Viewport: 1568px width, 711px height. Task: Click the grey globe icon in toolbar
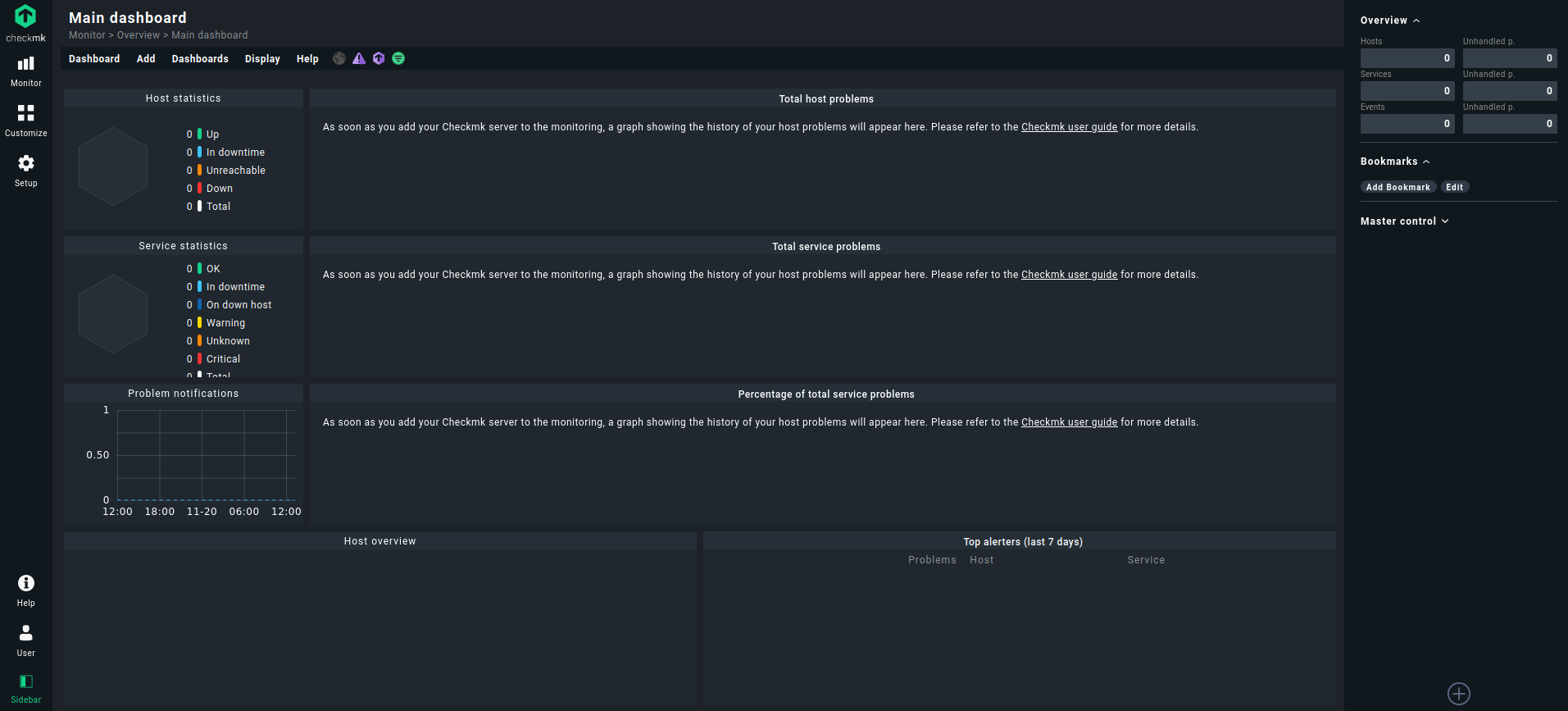click(339, 58)
